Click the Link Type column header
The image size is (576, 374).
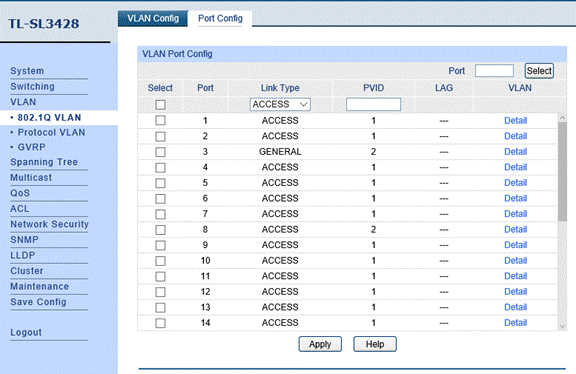click(280, 88)
